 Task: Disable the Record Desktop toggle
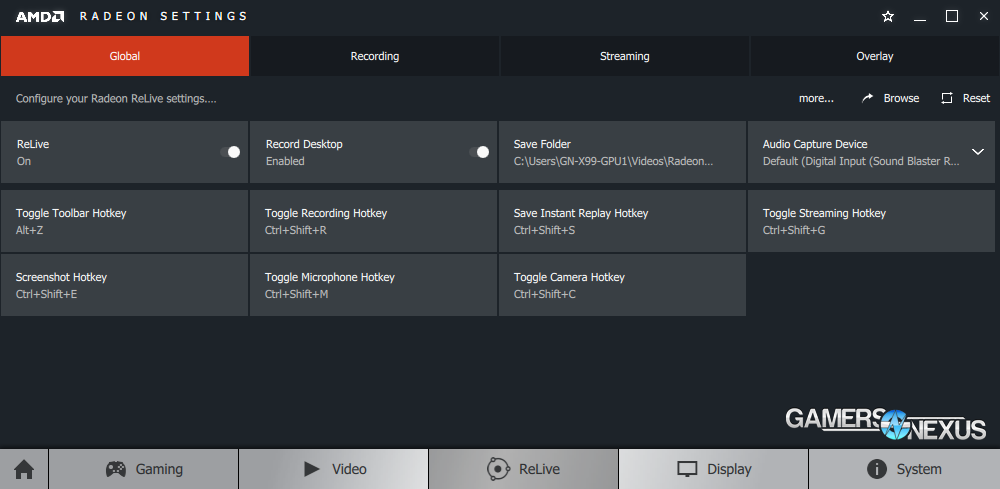[479, 152]
